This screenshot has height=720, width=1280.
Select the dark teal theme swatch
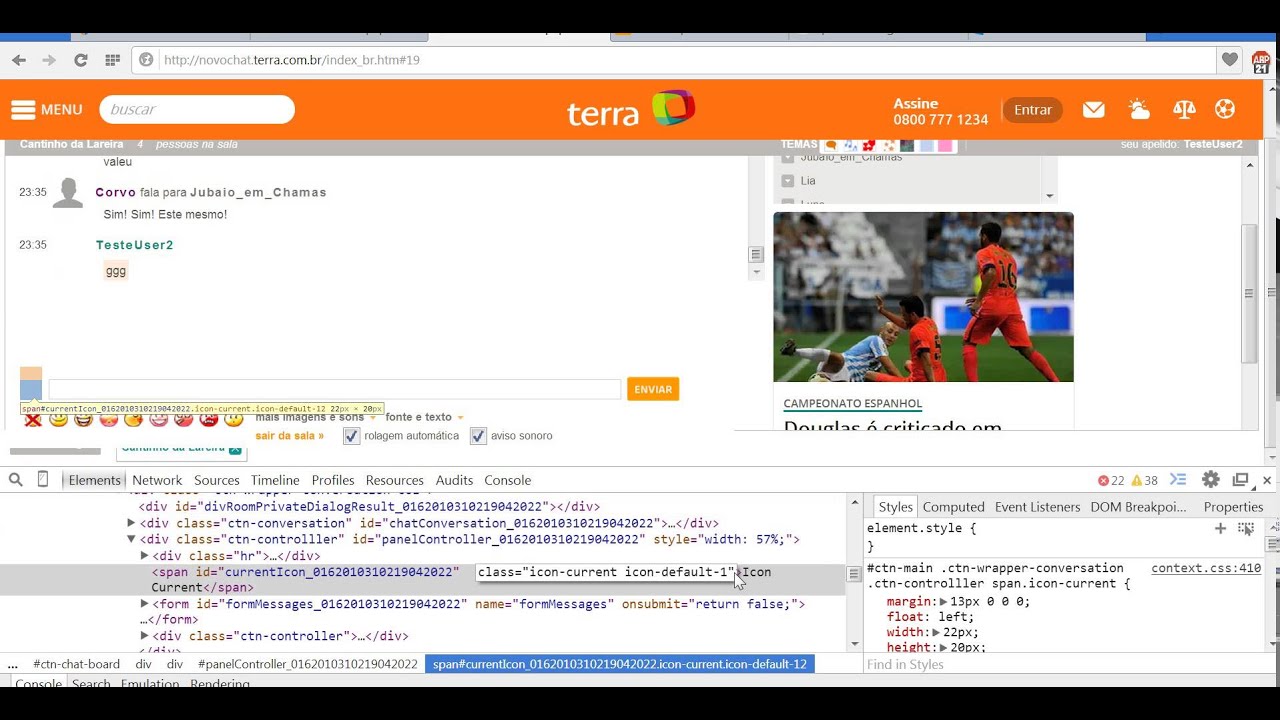(907, 145)
